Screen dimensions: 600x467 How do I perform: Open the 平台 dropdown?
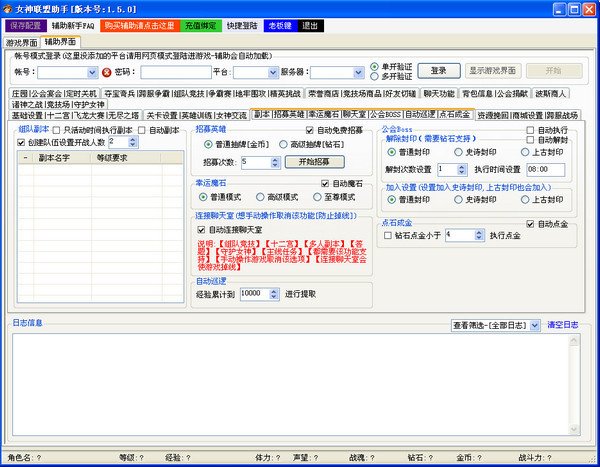point(273,72)
